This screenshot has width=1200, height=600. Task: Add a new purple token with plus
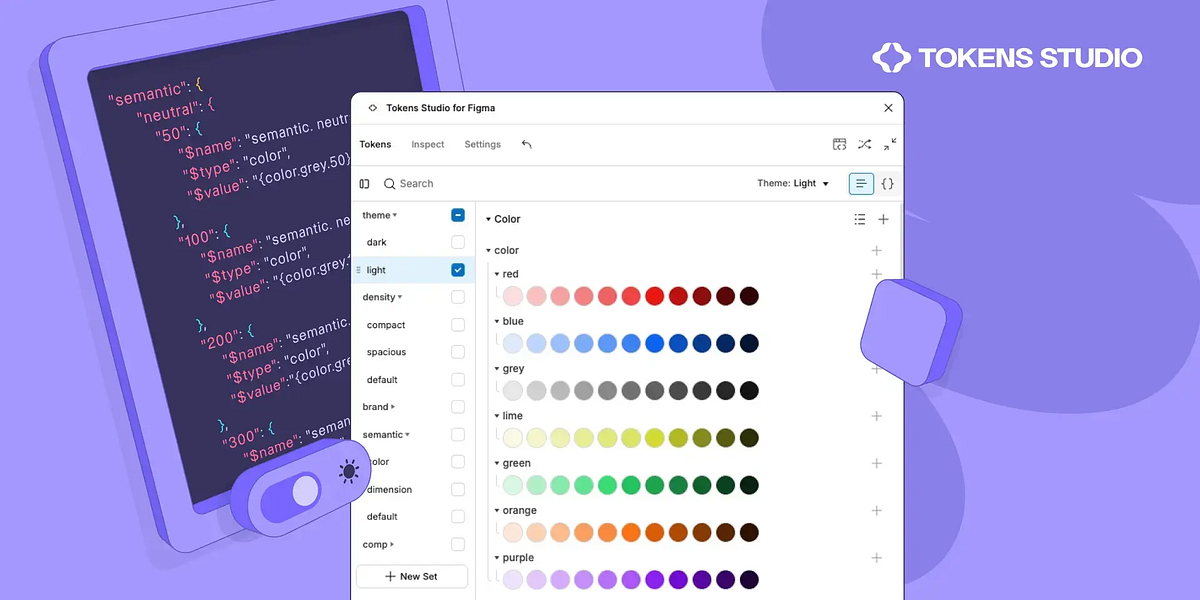tap(877, 558)
